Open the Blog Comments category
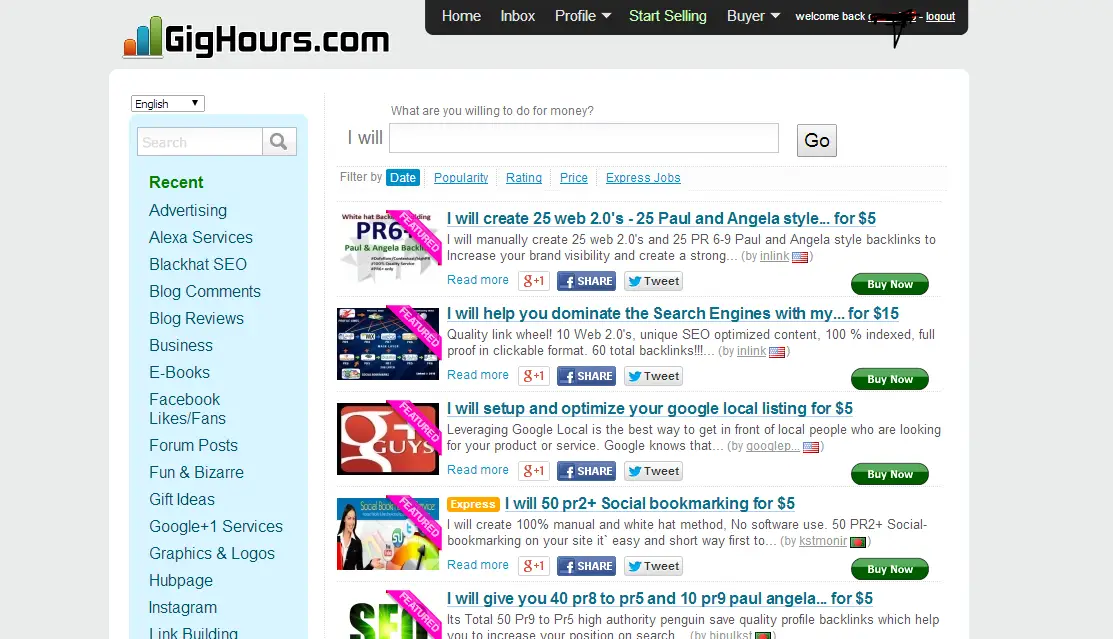This screenshot has width=1113, height=639. point(205,292)
